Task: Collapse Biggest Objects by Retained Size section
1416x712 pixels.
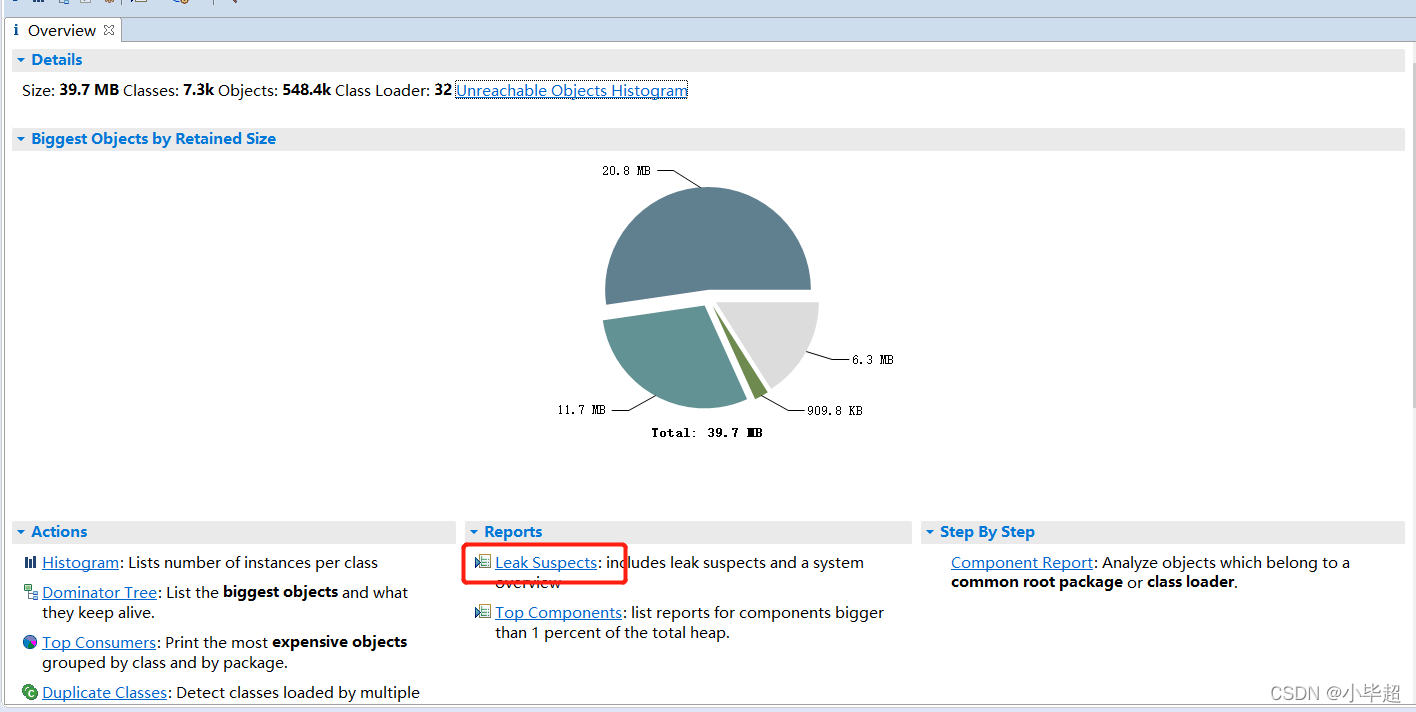Action: pyautogui.click(x=20, y=139)
